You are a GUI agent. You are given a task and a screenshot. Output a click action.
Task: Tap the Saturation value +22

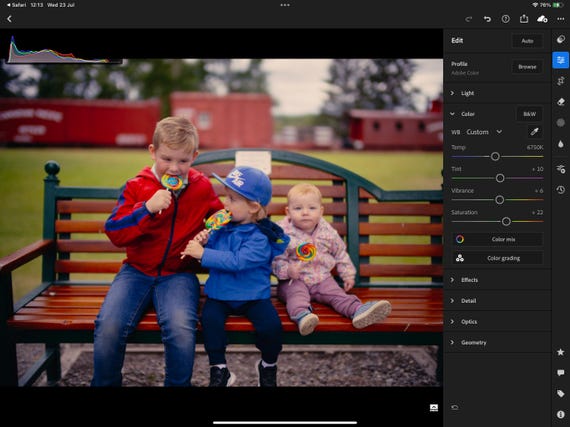tap(538, 212)
